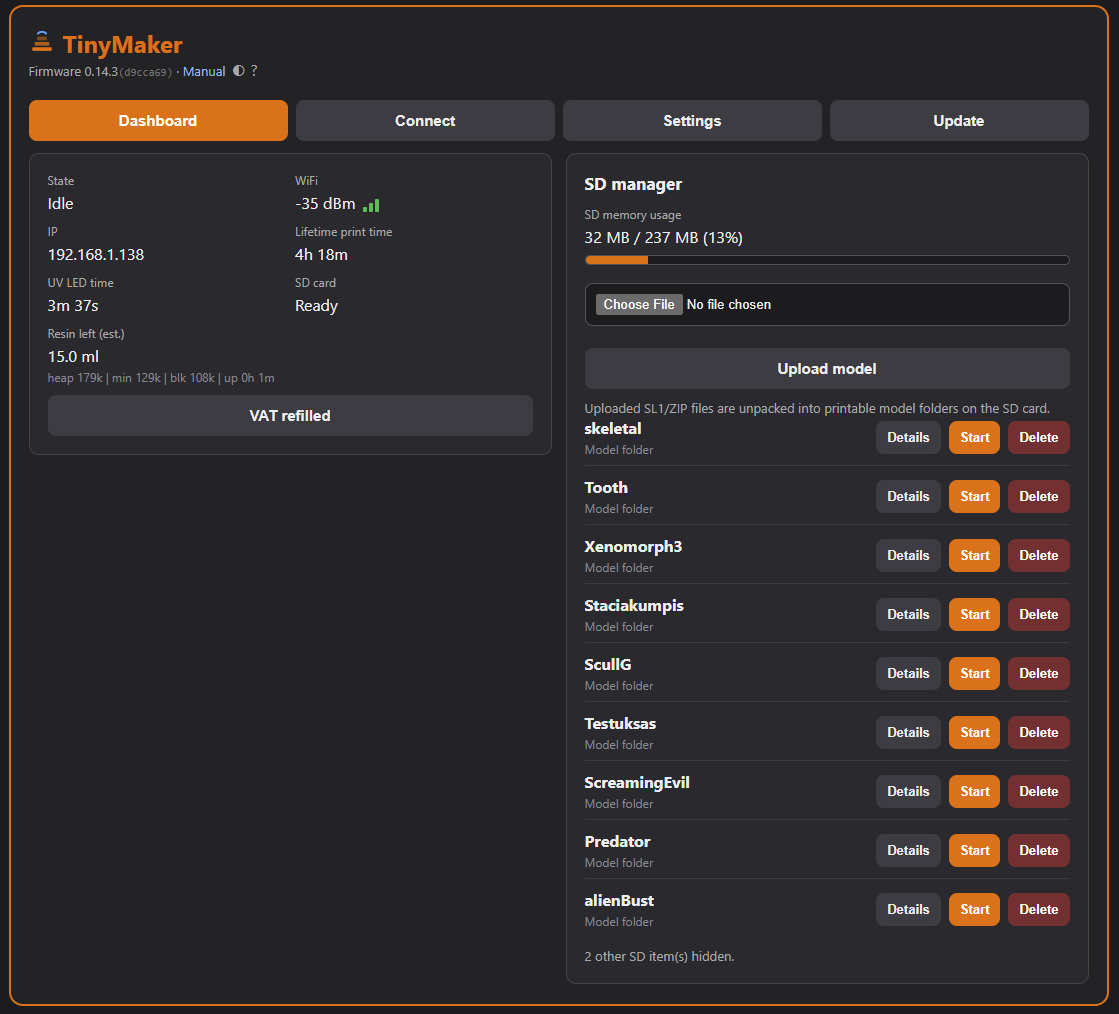1119x1014 pixels.
Task: Click the VAT refilled button
Action: coord(290,415)
